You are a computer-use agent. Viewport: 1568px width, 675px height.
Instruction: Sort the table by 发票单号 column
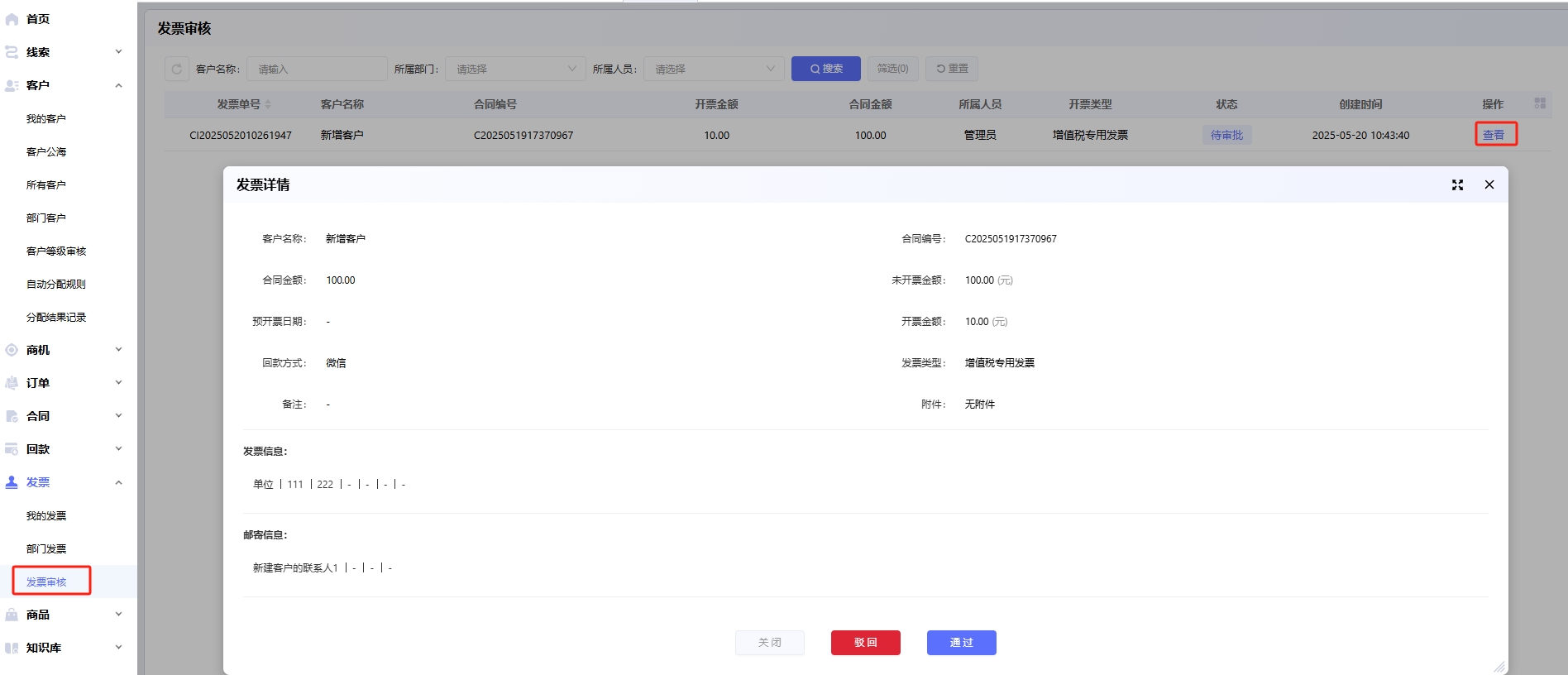(267, 104)
